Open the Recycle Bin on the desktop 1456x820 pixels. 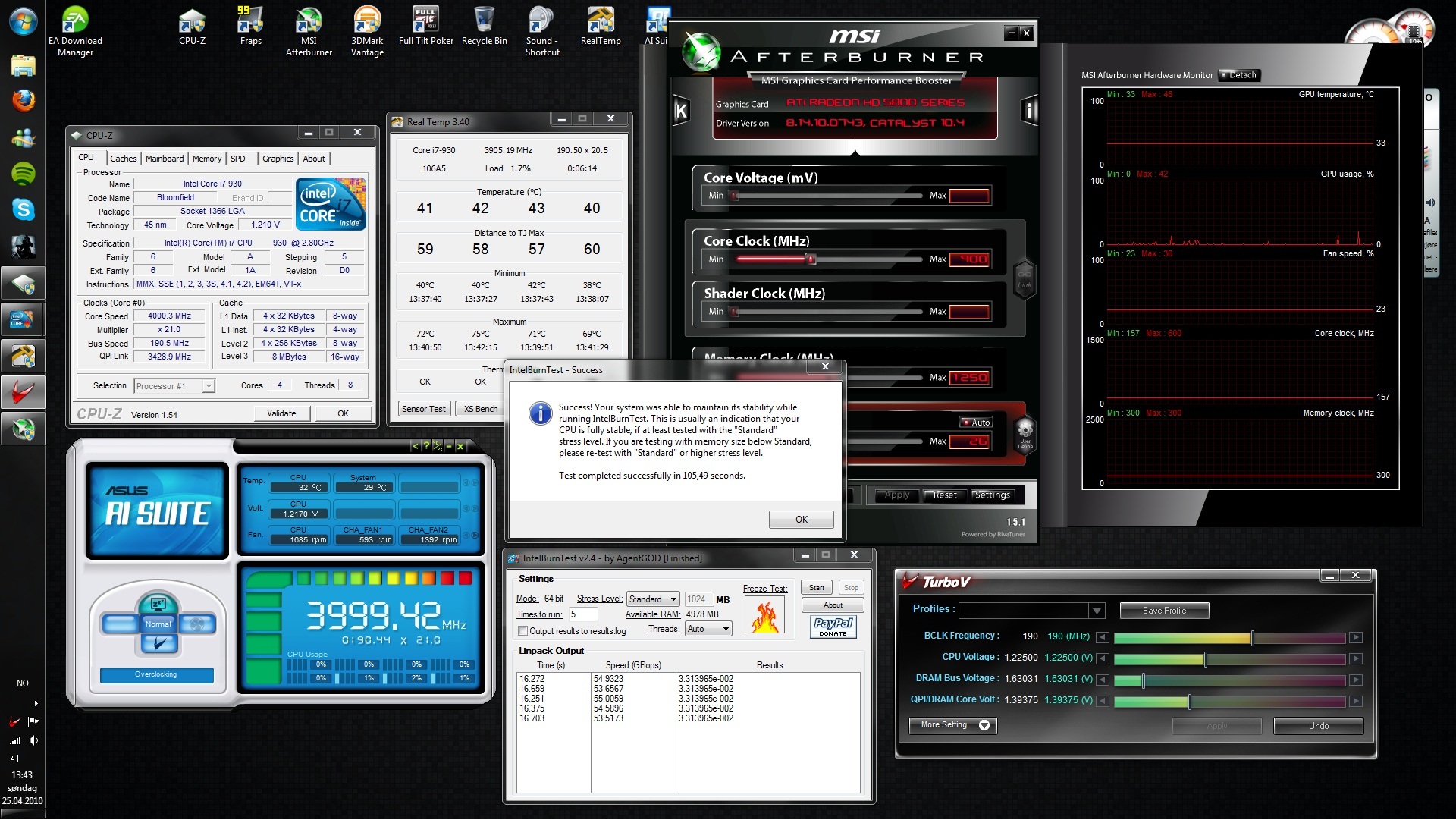pyautogui.click(x=484, y=27)
